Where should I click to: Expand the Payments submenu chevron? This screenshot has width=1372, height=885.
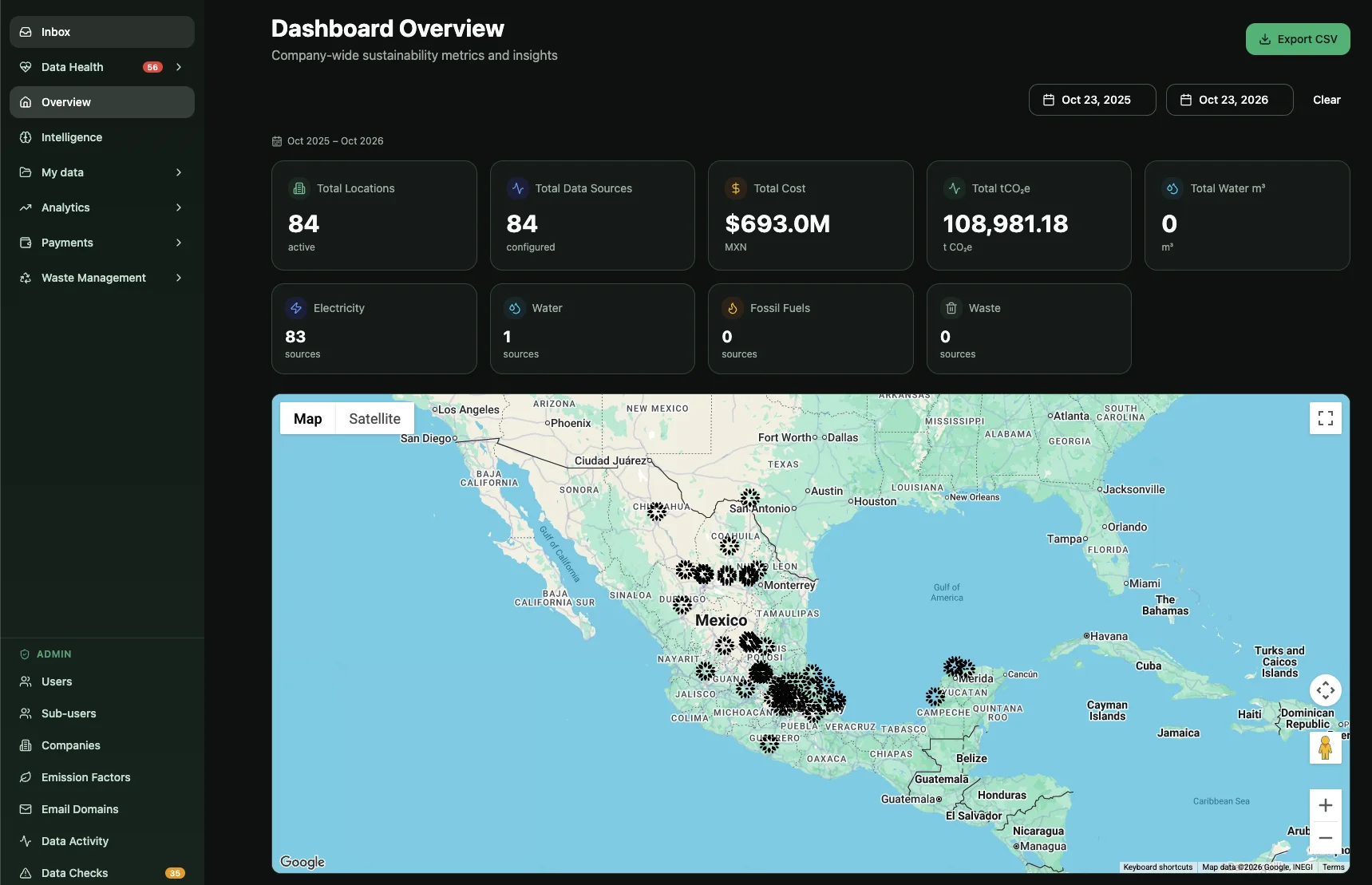(179, 243)
